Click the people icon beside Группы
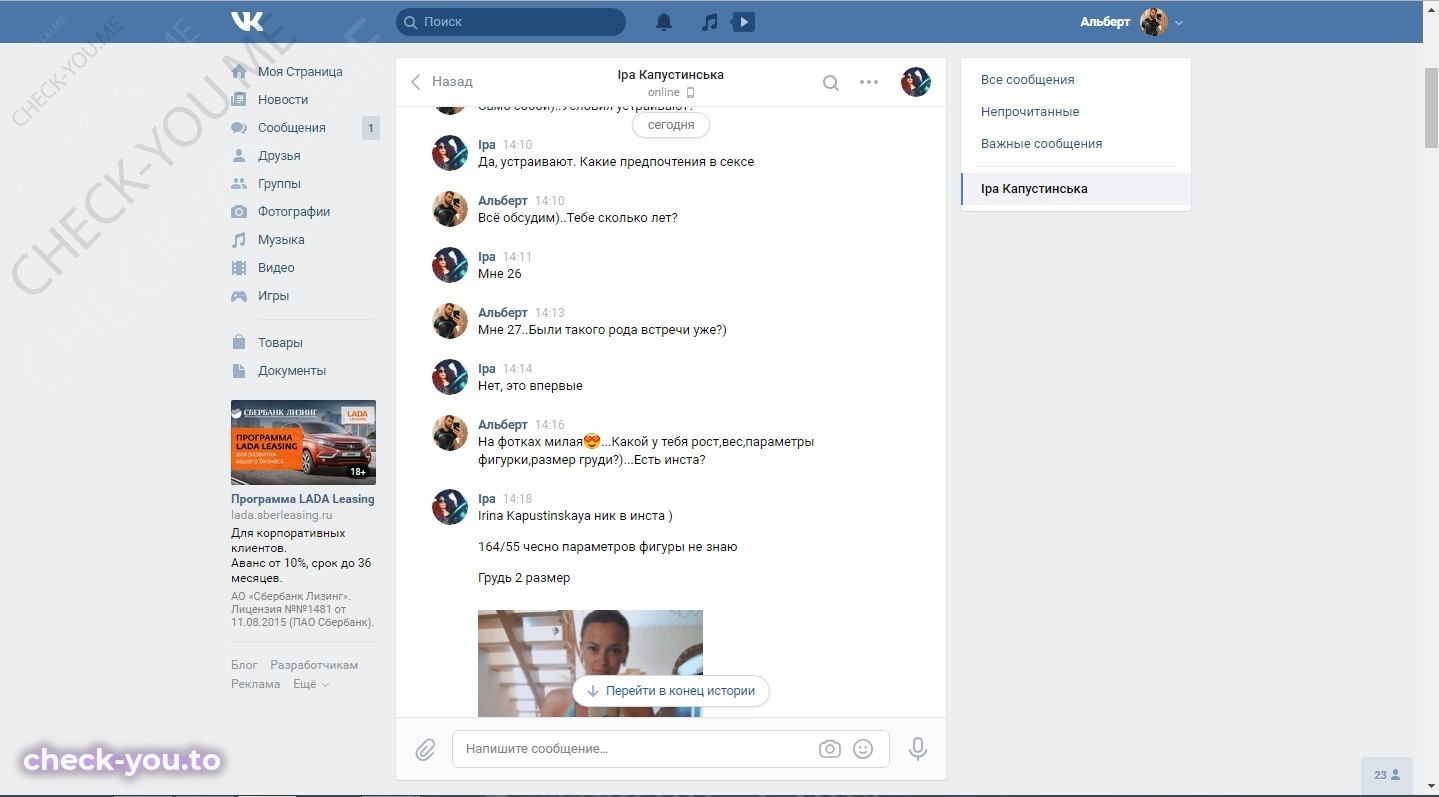The height and width of the screenshot is (797, 1439). point(239,184)
